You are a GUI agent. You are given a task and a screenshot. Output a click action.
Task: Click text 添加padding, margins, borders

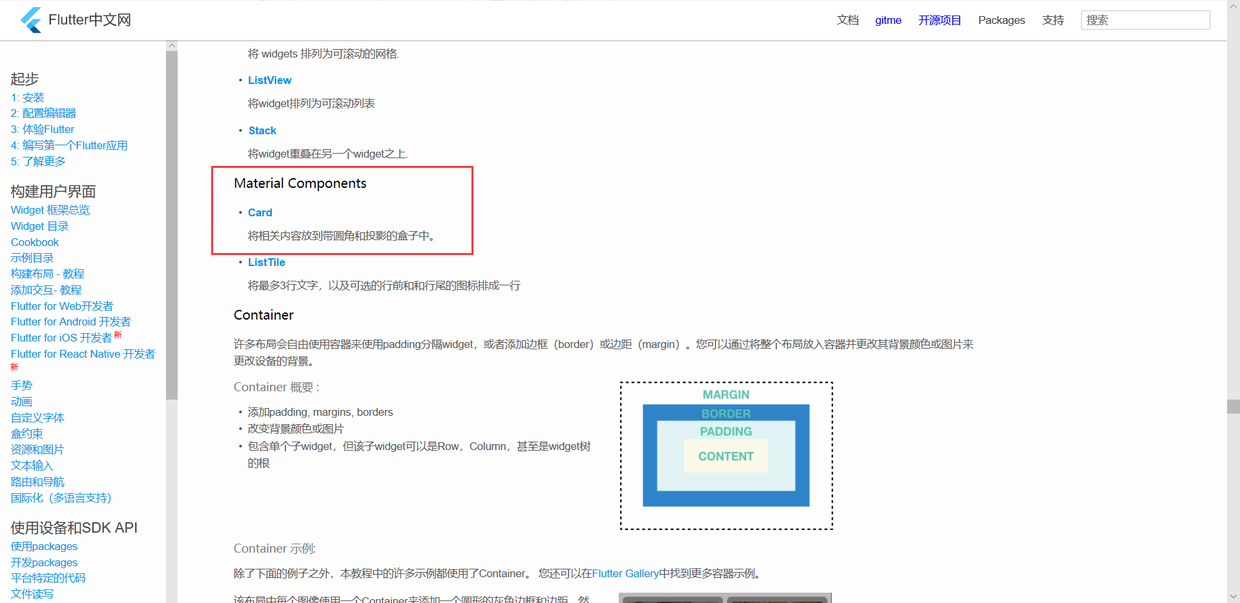pos(320,412)
